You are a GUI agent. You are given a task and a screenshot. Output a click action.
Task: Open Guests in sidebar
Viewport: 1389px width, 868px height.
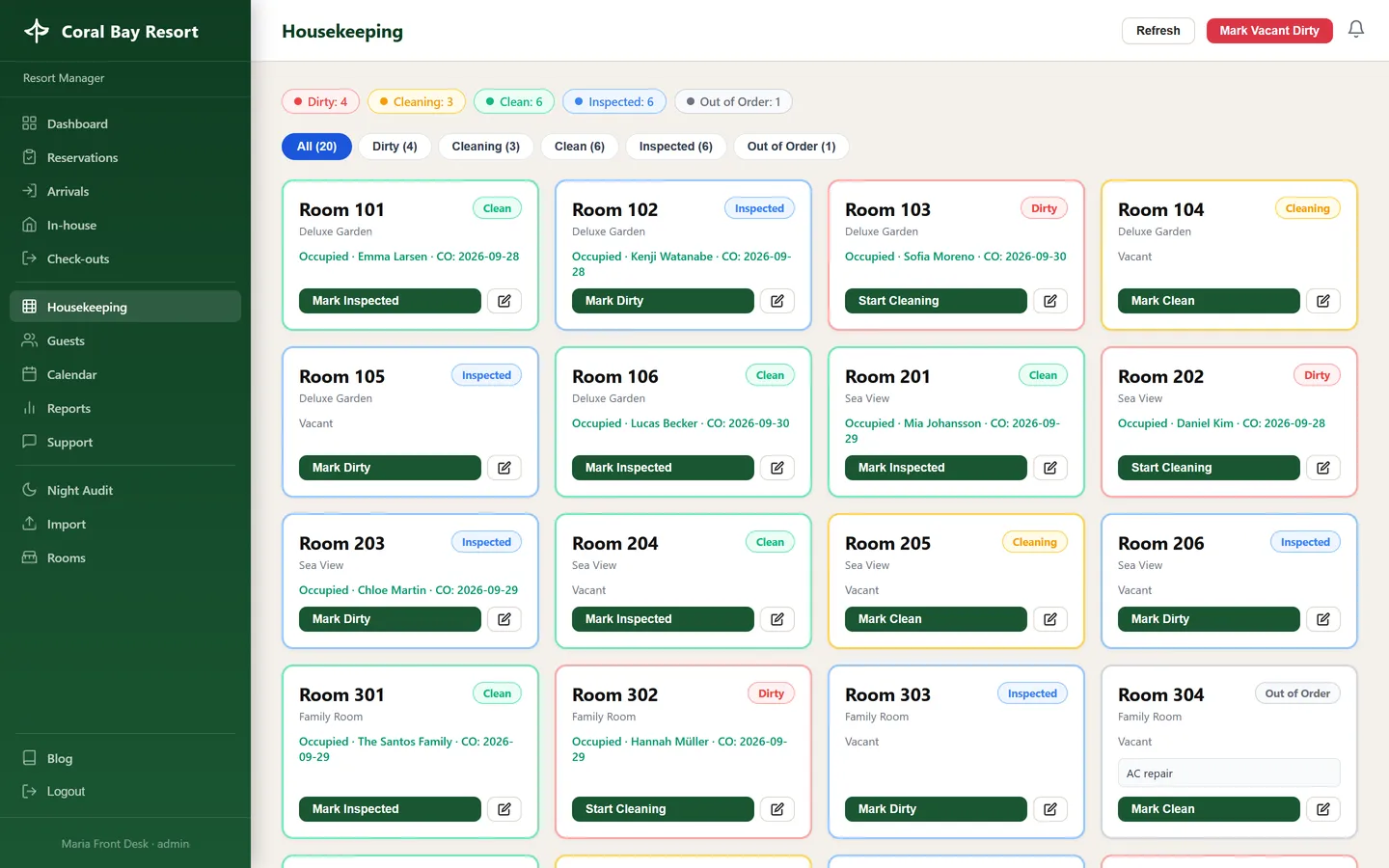[x=125, y=340]
